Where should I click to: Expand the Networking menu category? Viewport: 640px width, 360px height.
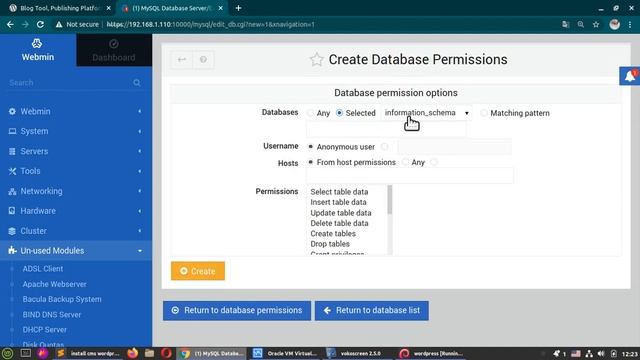tap(76, 191)
